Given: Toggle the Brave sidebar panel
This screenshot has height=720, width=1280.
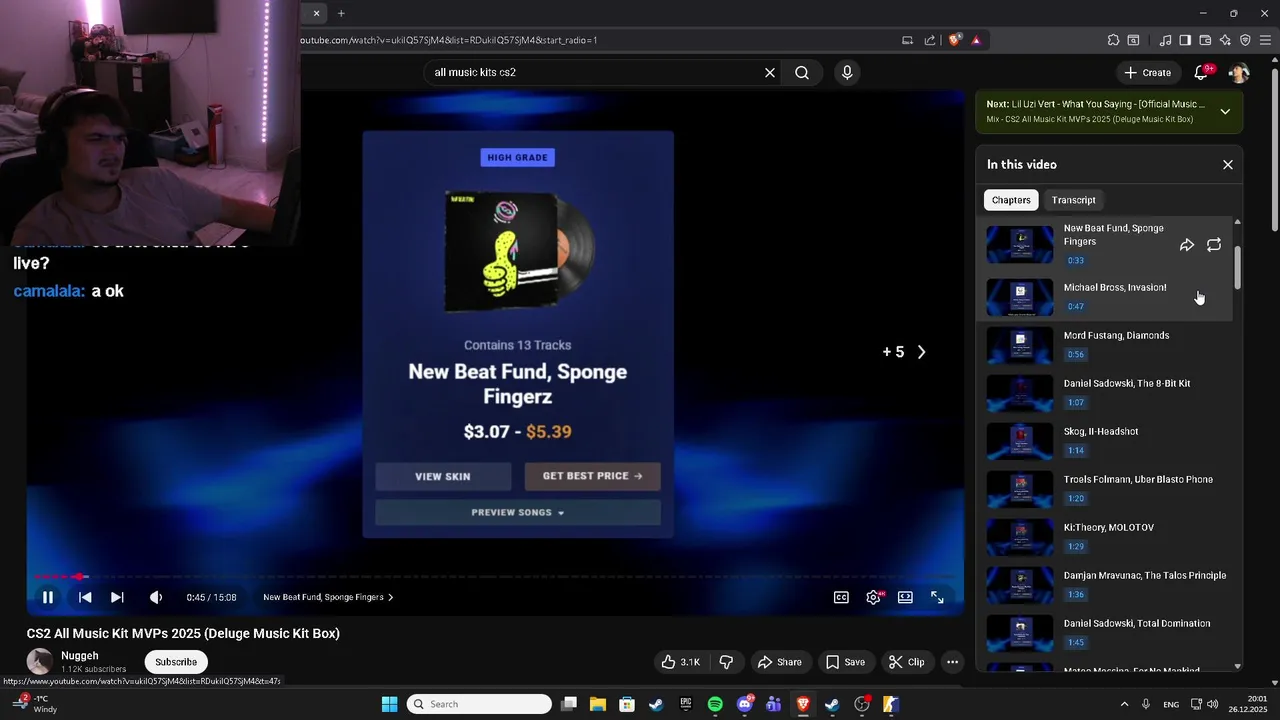Looking at the screenshot, I should pyautogui.click(x=1185, y=40).
